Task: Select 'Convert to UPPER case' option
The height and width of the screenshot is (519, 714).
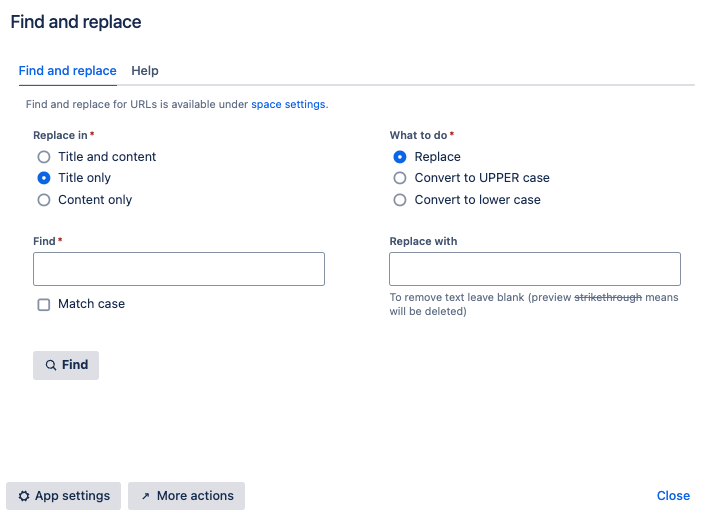Action: [x=400, y=178]
